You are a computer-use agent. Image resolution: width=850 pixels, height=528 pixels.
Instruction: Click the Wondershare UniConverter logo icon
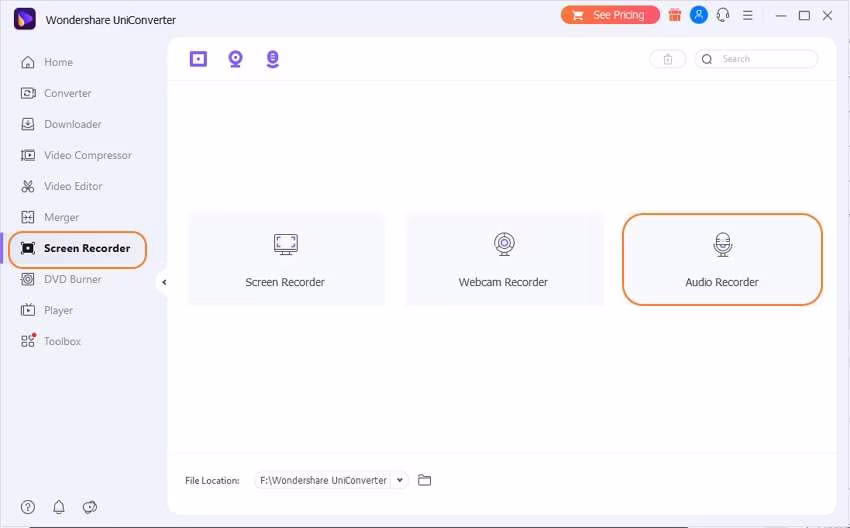click(25, 20)
